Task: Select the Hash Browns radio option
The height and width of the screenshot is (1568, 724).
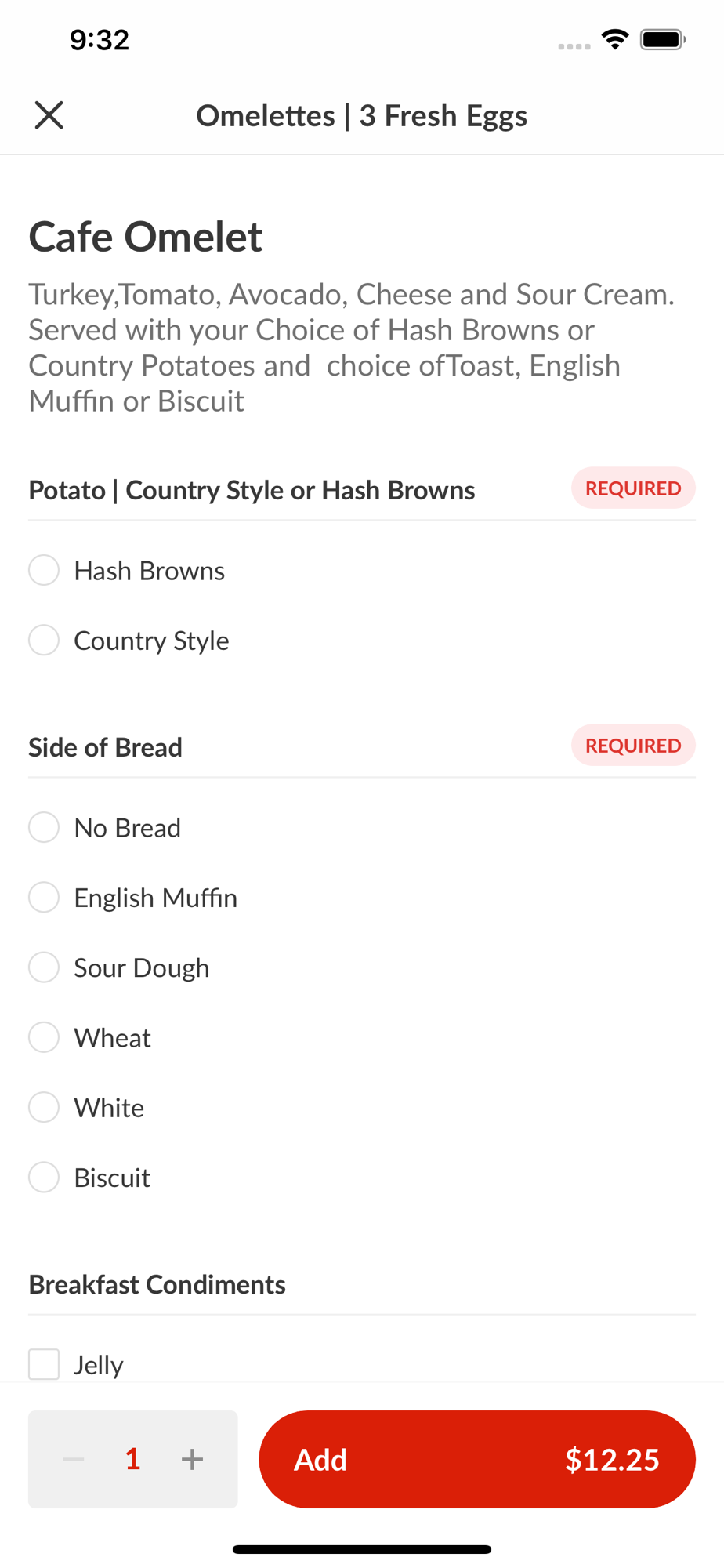Action: pyautogui.click(x=44, y=570)
